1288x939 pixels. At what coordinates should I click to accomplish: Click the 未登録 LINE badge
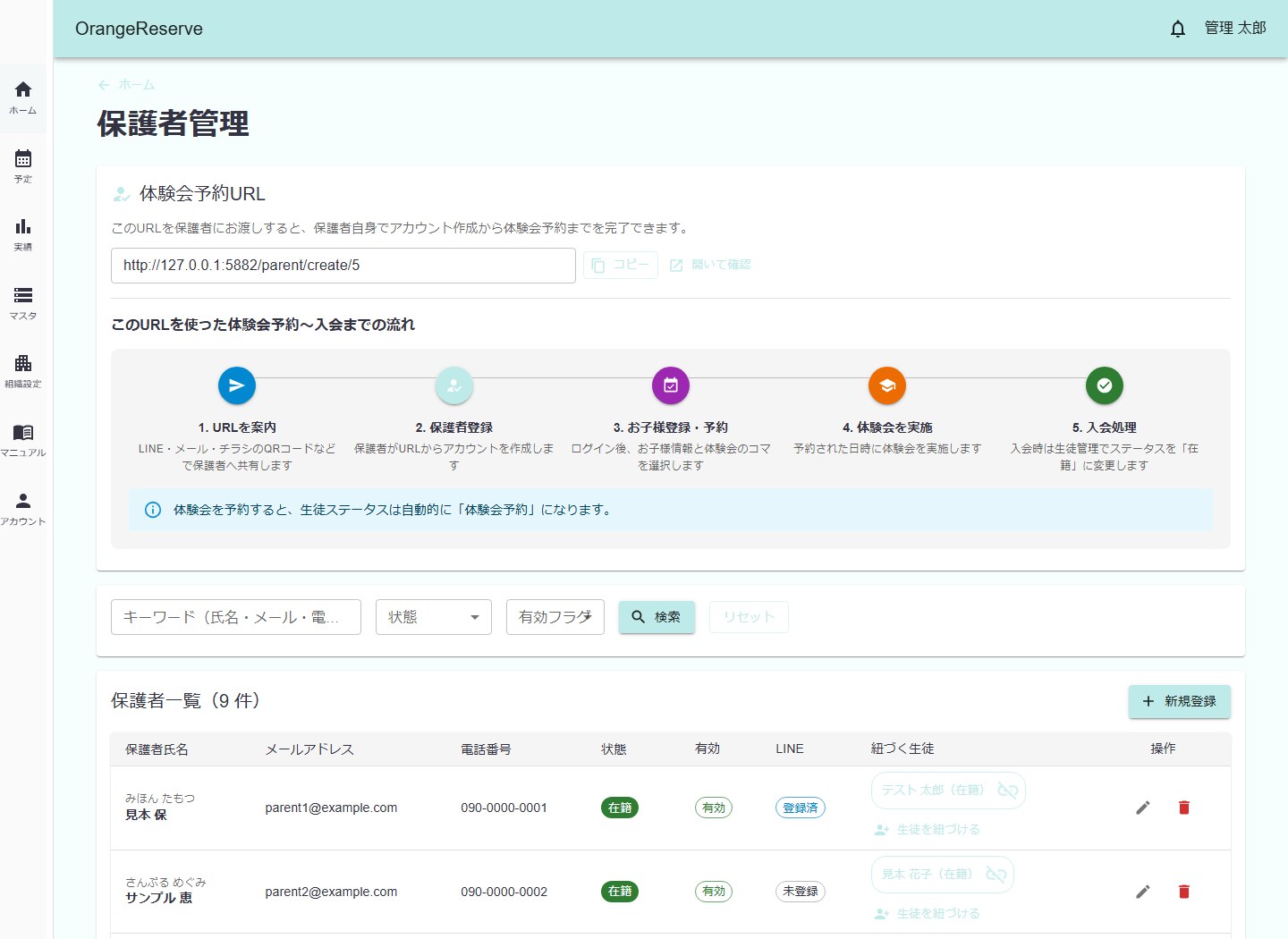coord(801,892)
